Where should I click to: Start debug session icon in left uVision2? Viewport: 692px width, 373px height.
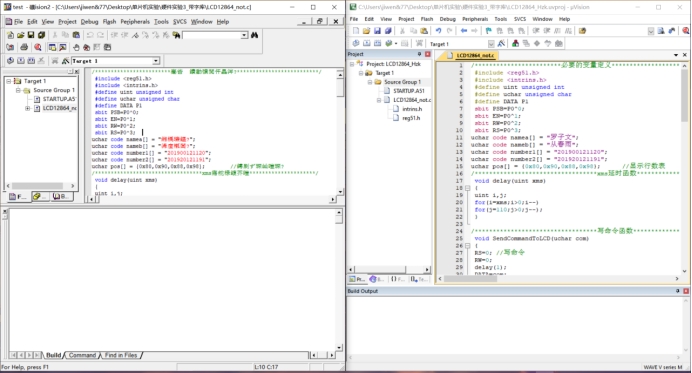coord(38,47)
